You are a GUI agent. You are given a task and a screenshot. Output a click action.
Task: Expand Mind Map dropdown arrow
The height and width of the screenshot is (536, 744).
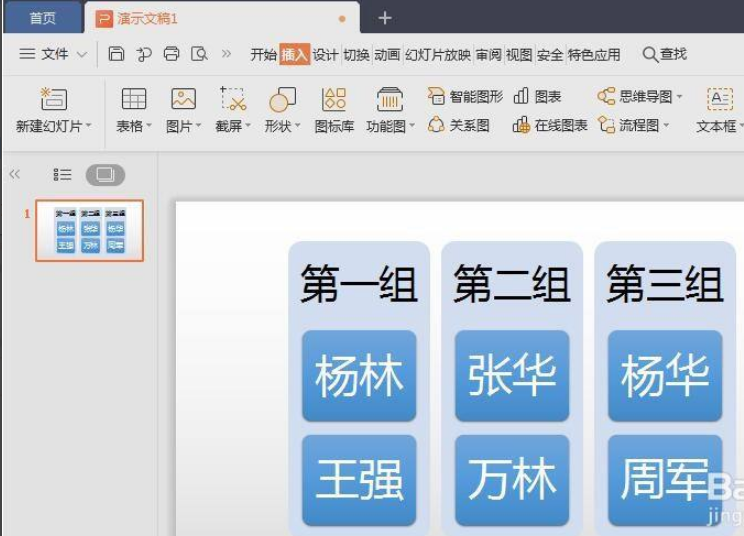coord(679,96)
